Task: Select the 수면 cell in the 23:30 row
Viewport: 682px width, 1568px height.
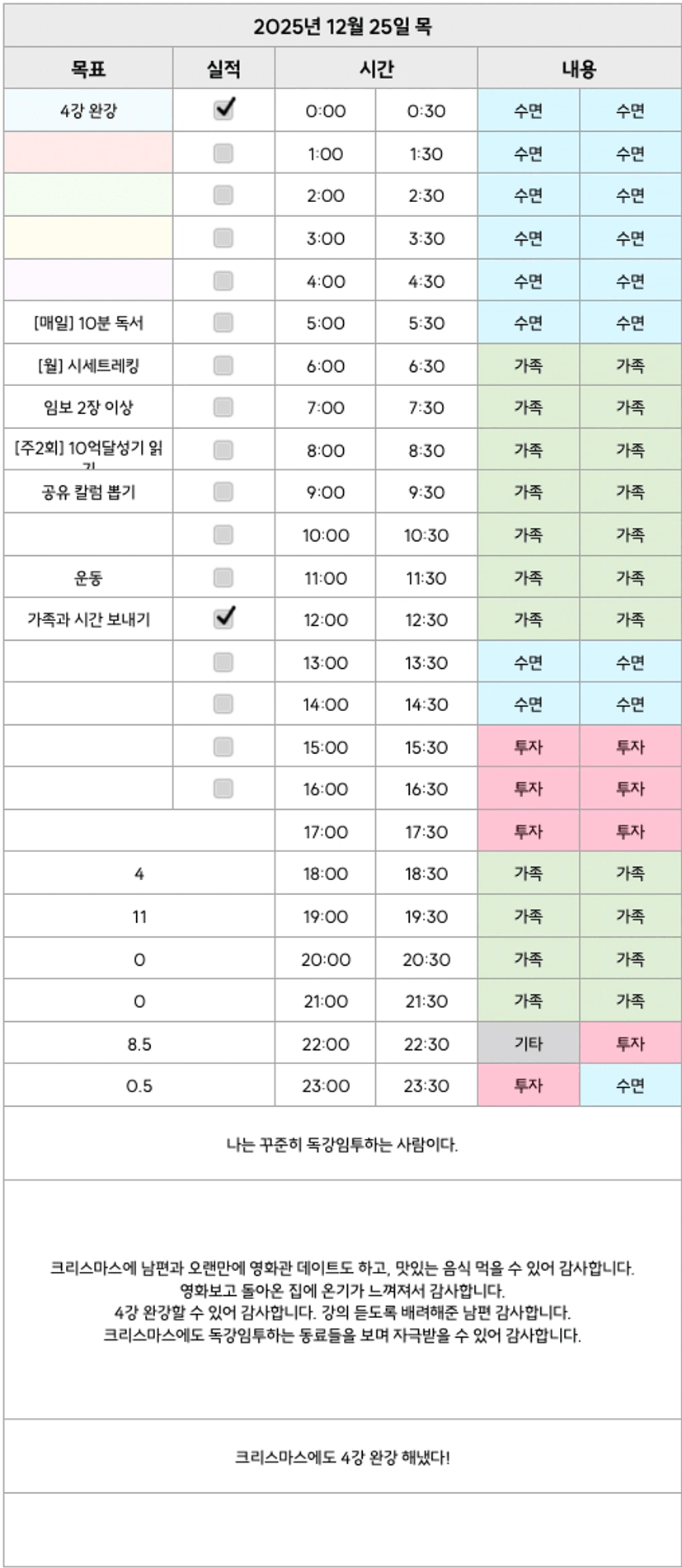Action: [x=630, y=1085]
